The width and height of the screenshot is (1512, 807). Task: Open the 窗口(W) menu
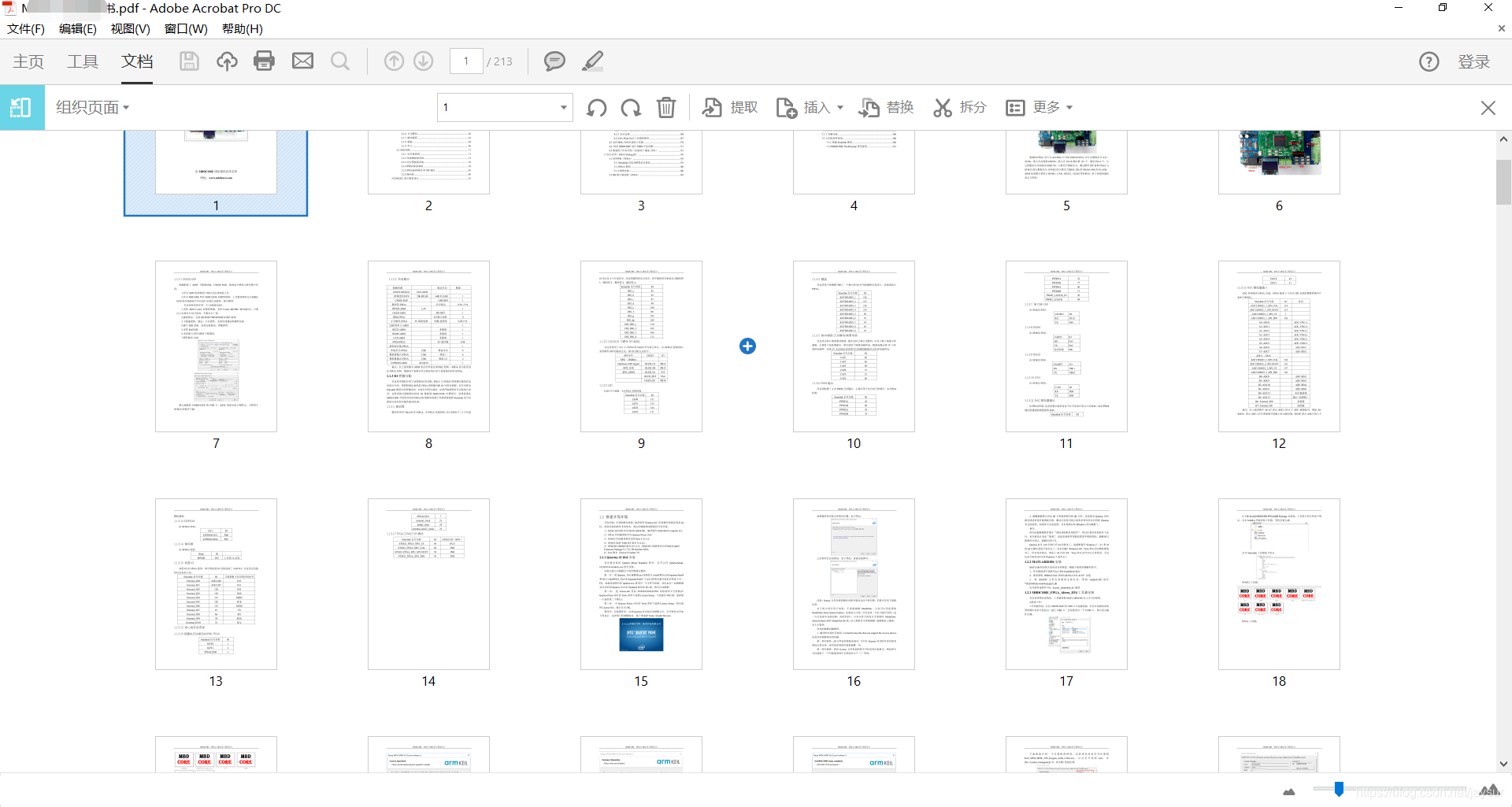tap(186, 29)
